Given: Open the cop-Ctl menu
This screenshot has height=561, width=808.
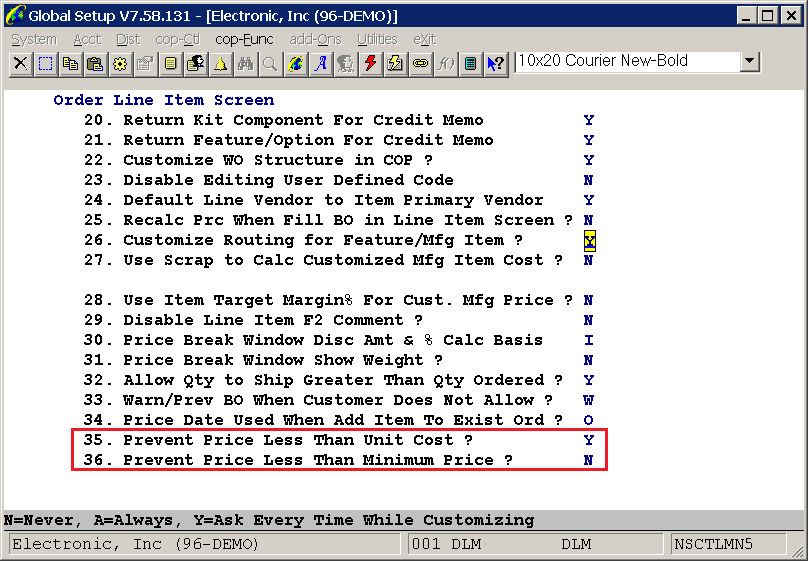Looking at the screenshot, I should (178, 40).
